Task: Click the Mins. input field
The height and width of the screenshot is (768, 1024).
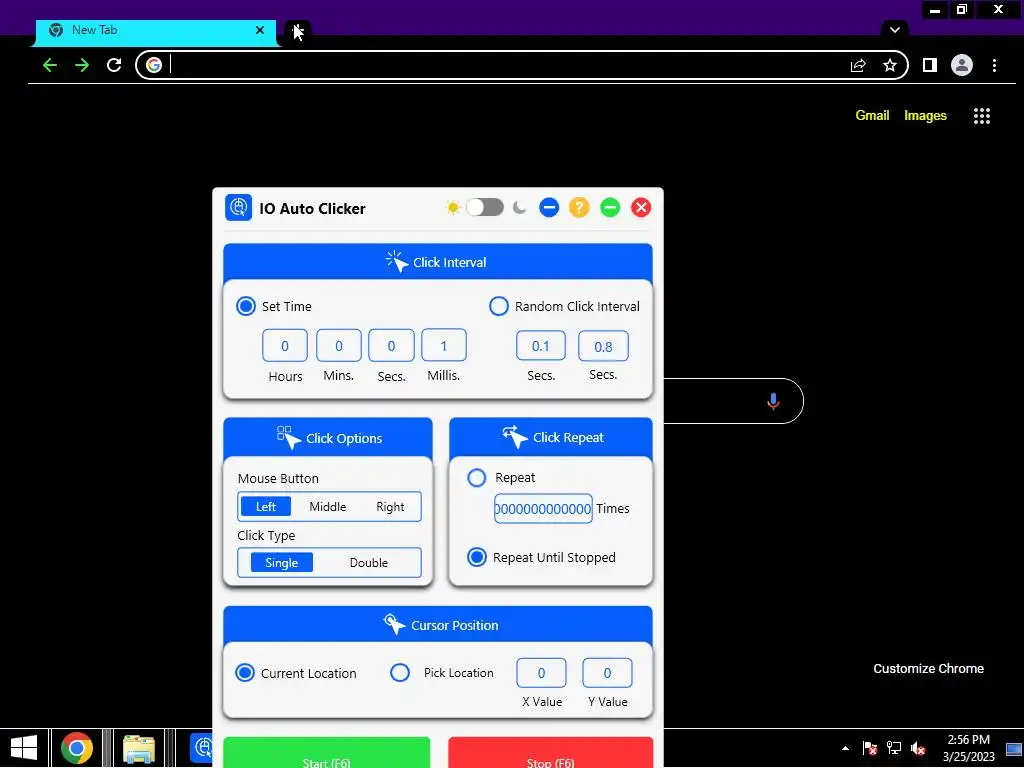Action: coord(339,345)
